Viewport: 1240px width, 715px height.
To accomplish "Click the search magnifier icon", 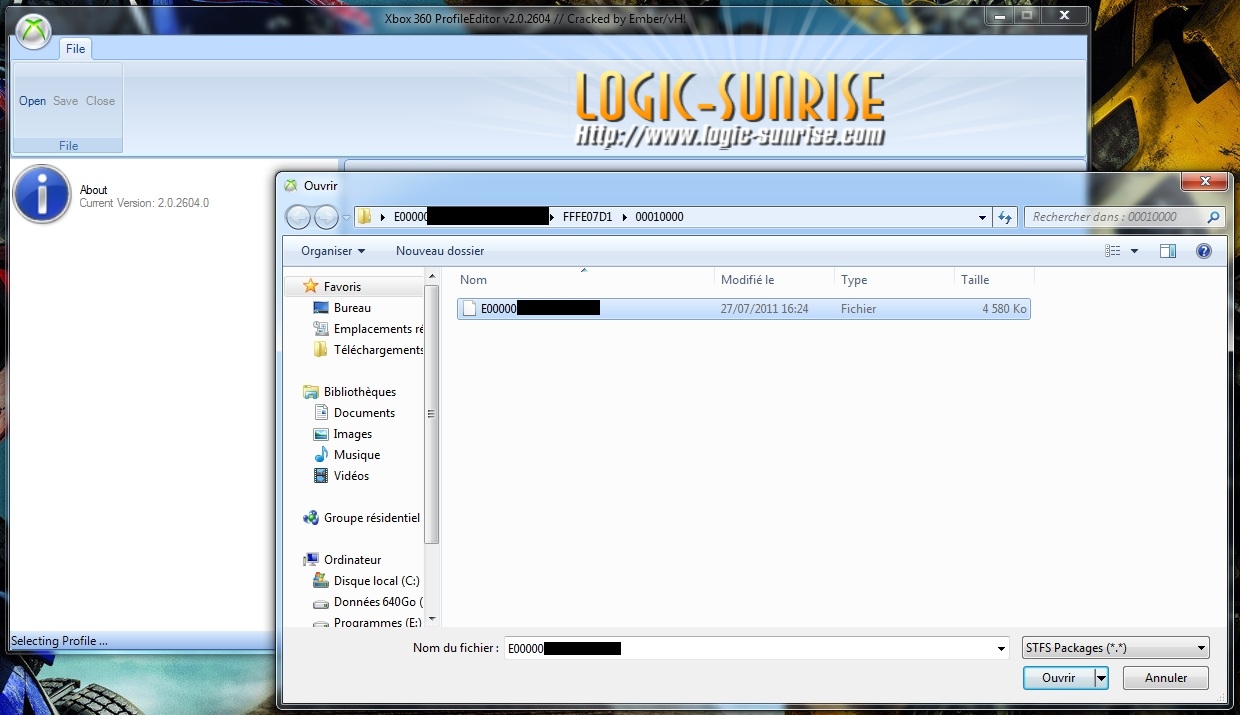I will pyautogui.click(x=1213, y=217).
